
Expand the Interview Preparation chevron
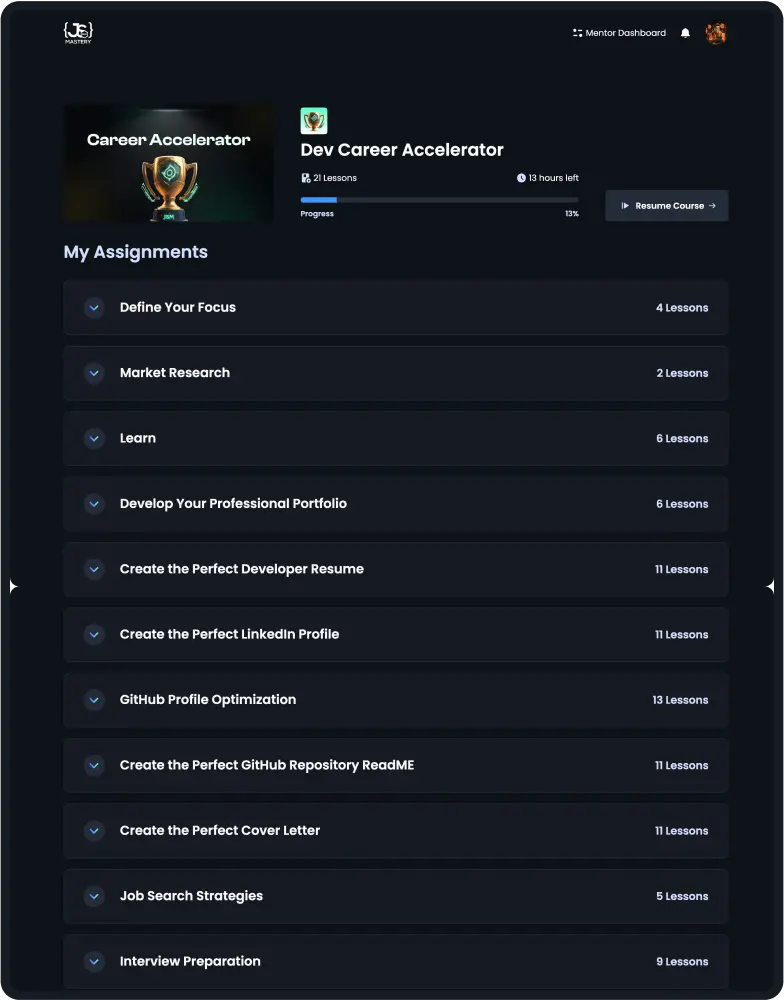94,961
